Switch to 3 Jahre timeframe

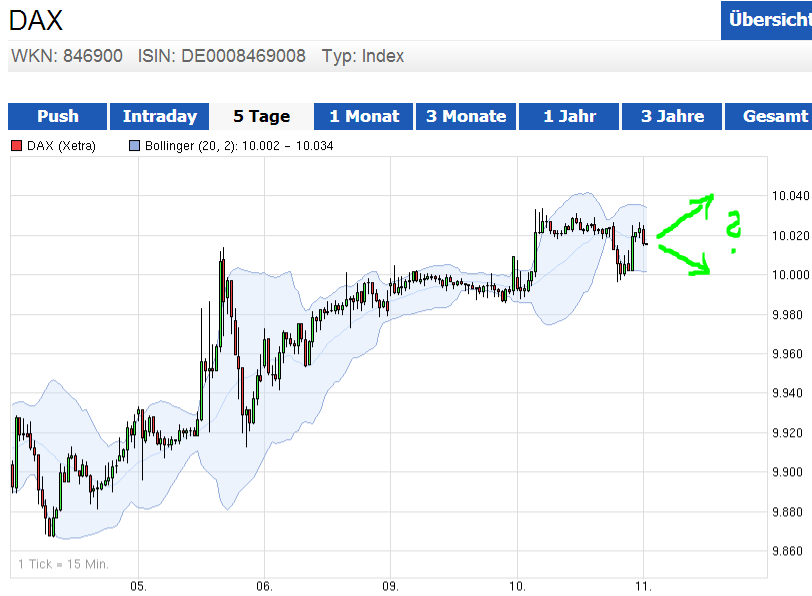click(x=672, y=117)
